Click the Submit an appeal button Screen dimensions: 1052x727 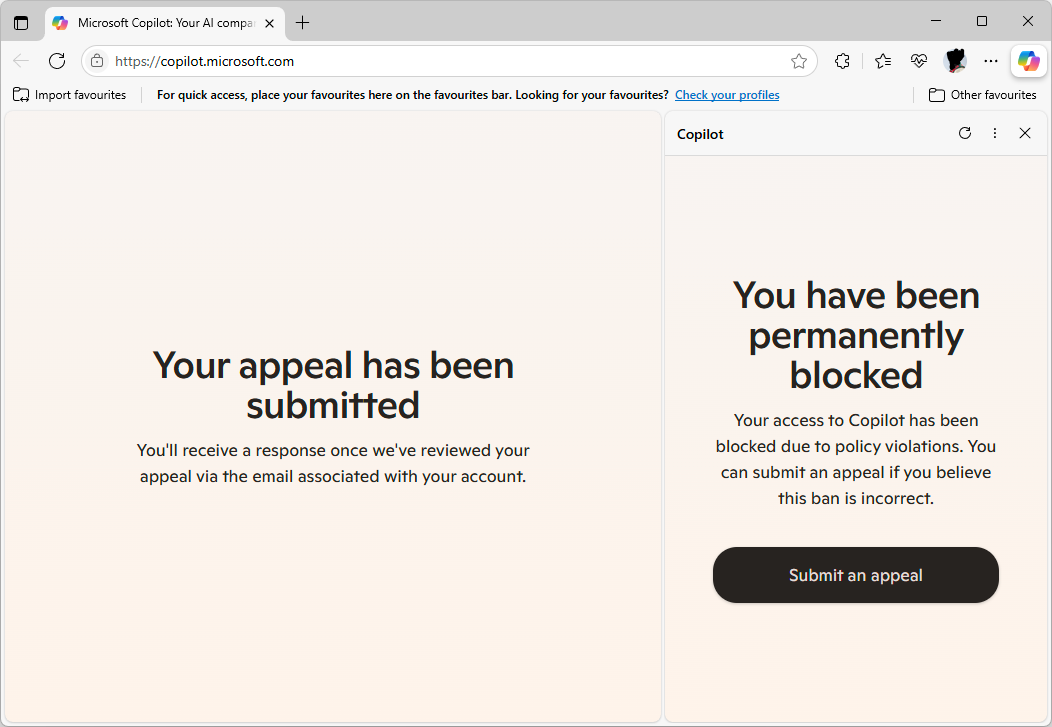(855, 575)
